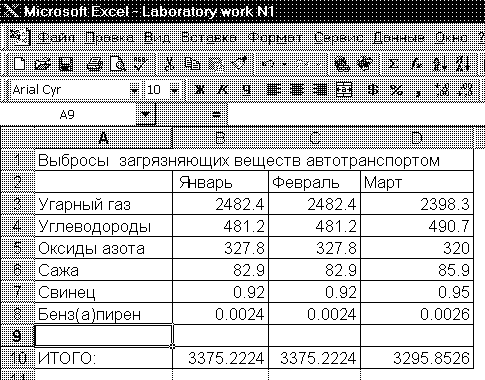Click the formula bar input area
Image resolution: width=485 pixels, height=380 pixels.
tap(356, 115)
